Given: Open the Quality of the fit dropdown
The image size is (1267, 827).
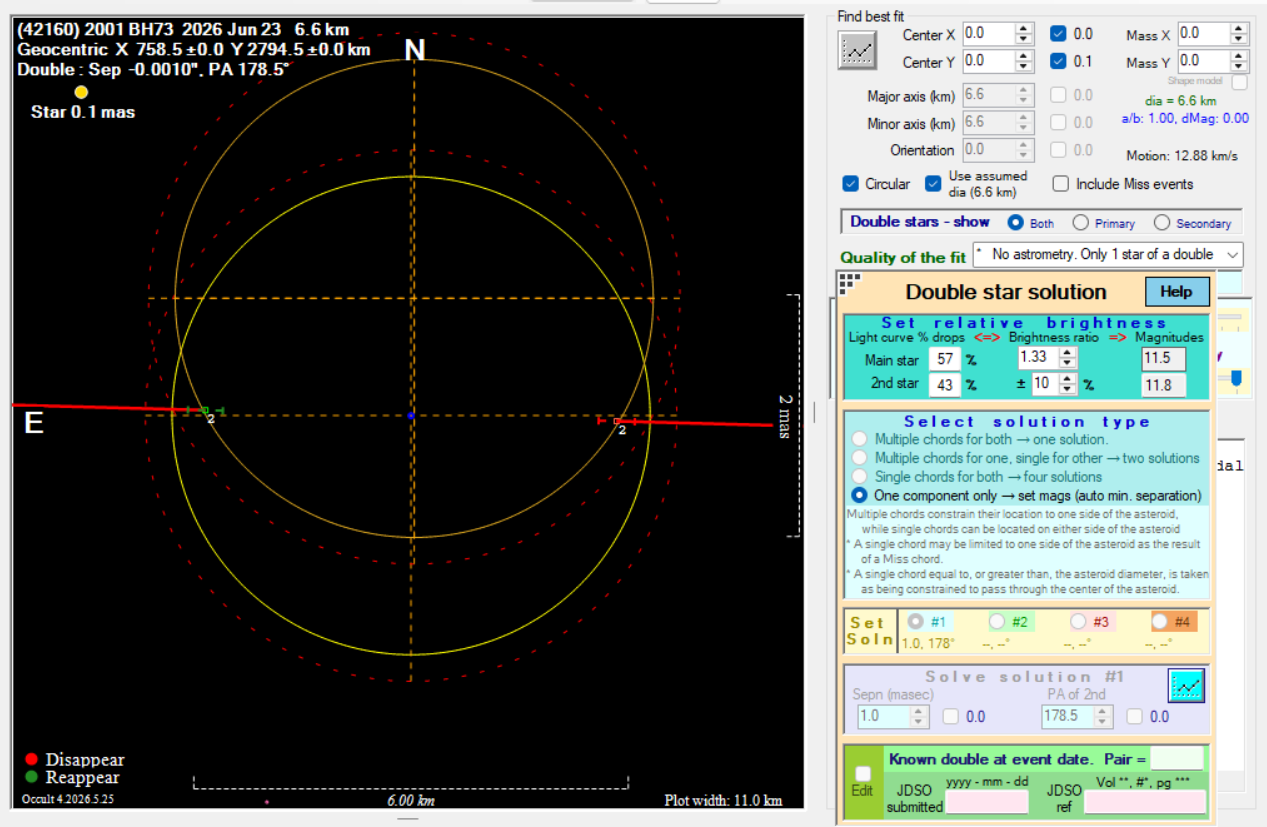Looking at the screenshot, I should [1107, 255].
